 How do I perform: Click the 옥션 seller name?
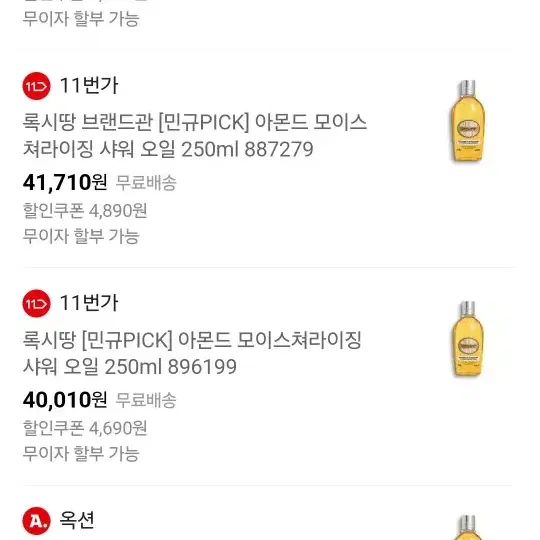point(77,520)
